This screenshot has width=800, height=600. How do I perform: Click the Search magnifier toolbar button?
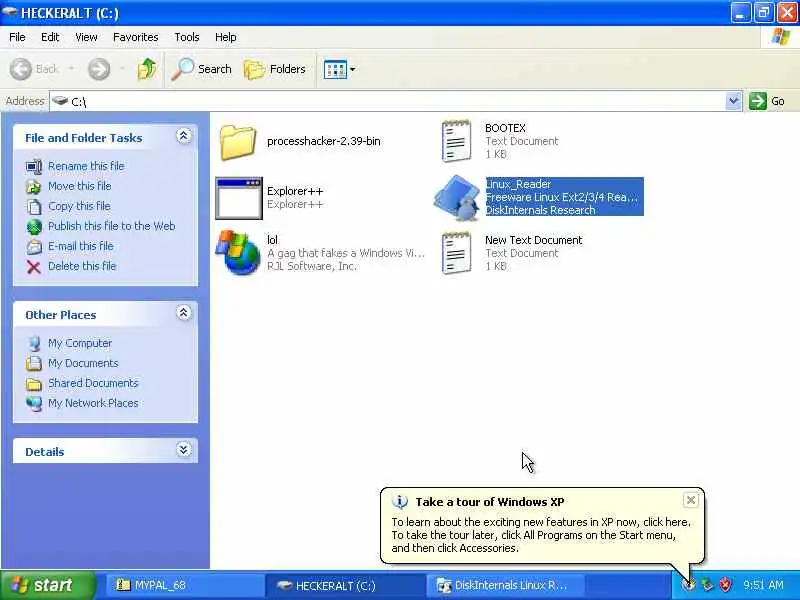click(202, 69)
